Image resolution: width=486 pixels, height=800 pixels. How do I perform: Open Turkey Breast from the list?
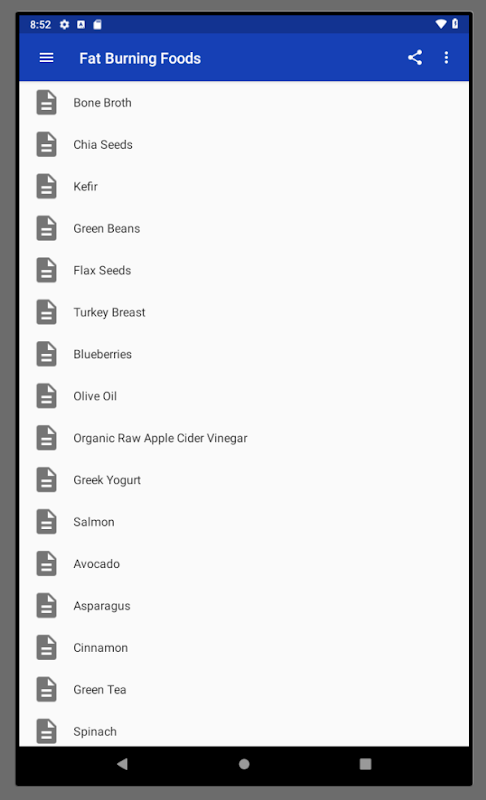coord(244,312)
